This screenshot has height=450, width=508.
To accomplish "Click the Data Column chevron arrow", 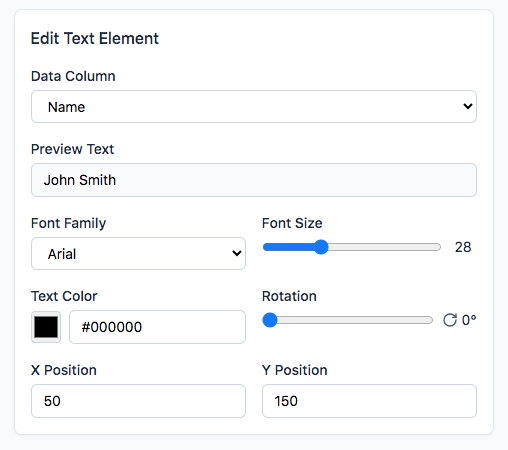I will [468, 106].
